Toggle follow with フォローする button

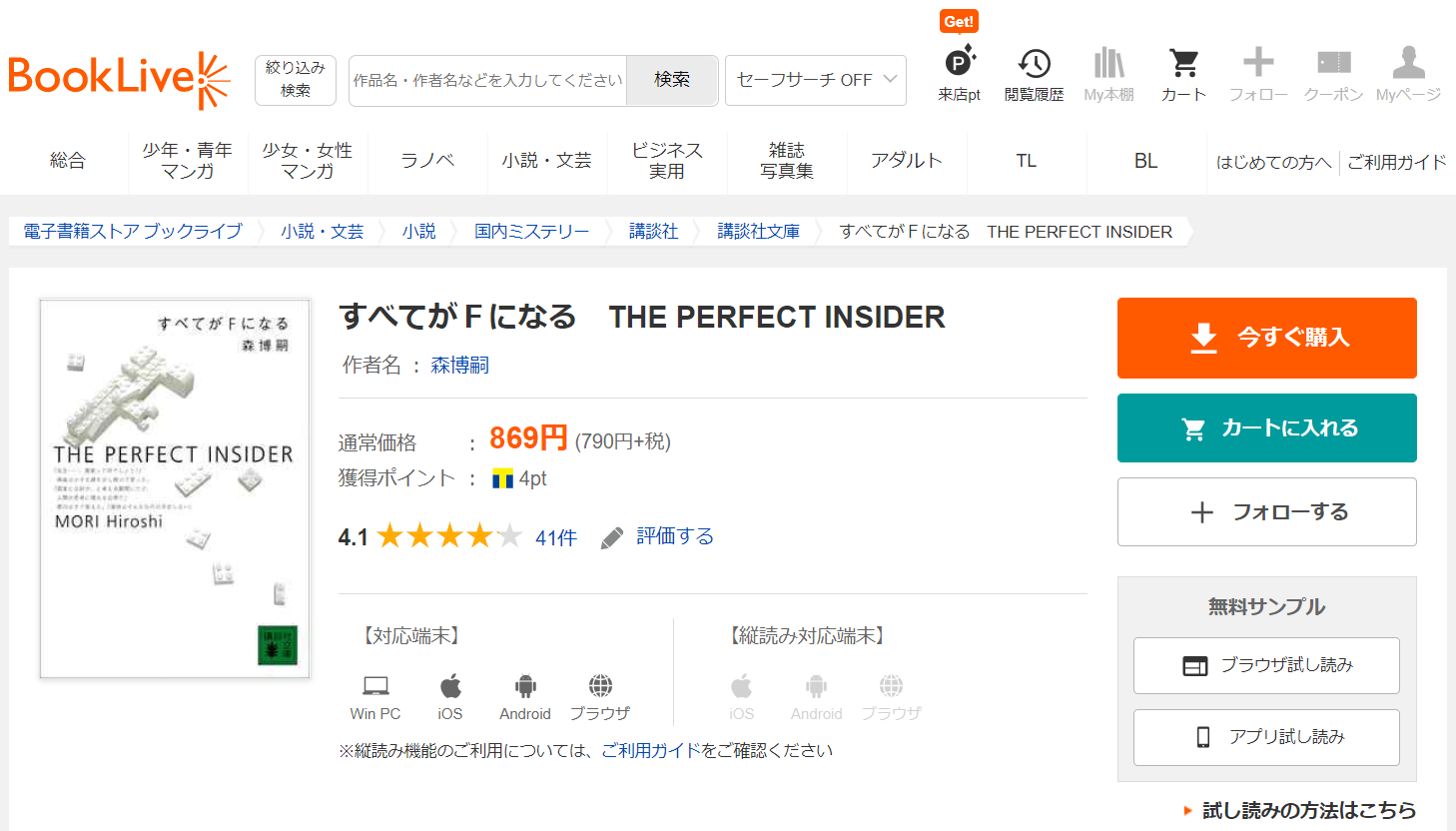tap(1266, 512)
